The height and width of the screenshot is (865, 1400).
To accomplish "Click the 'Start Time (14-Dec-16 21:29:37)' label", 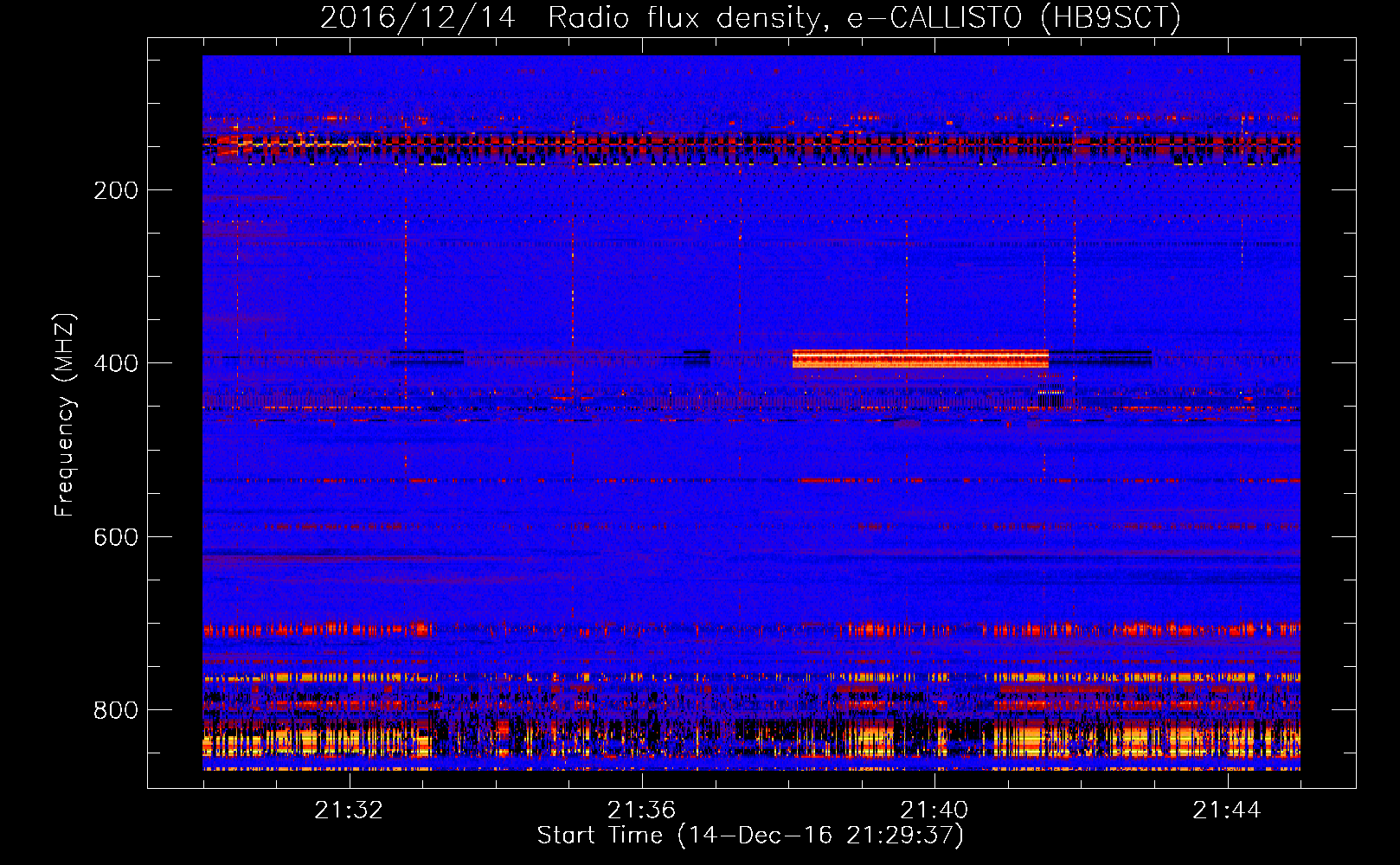I will pos(750,836).
